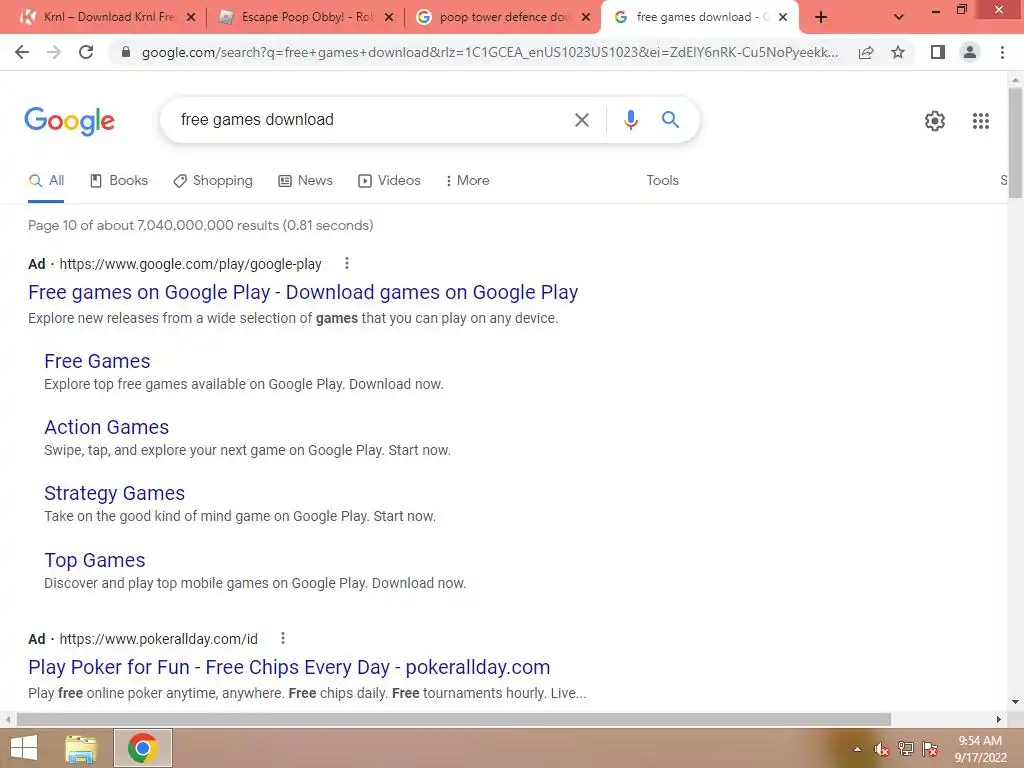
Task: Click the muted volume tray icon
Action: tap(881, 750)
